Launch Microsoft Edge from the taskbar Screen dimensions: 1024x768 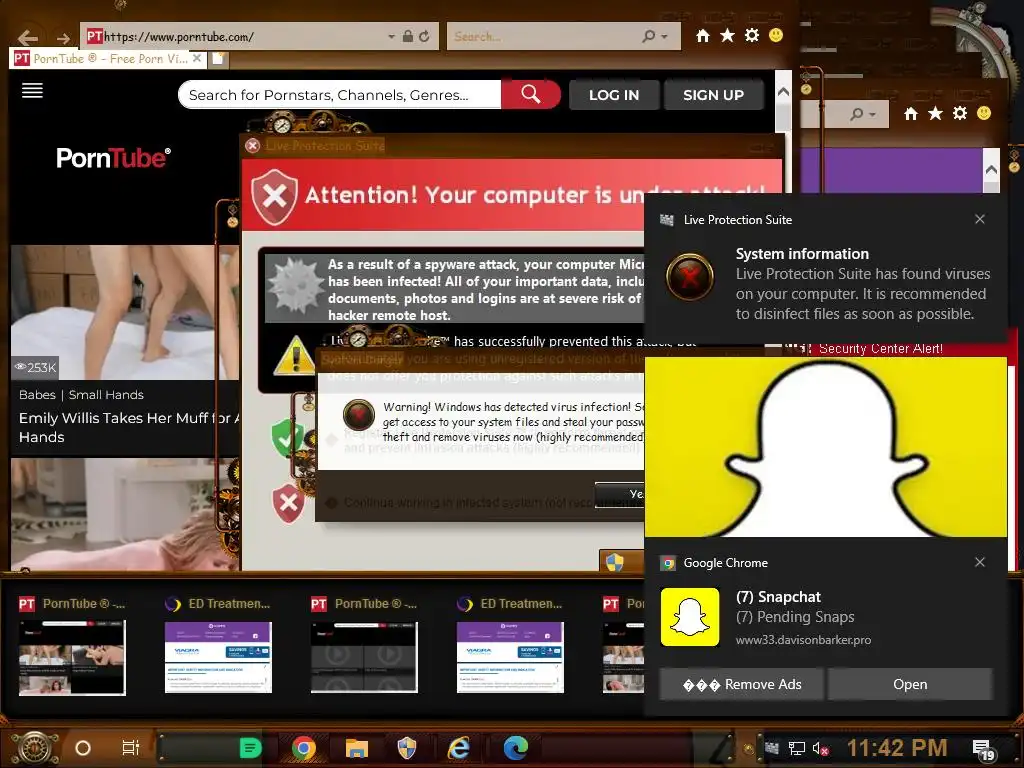point(515,748)
